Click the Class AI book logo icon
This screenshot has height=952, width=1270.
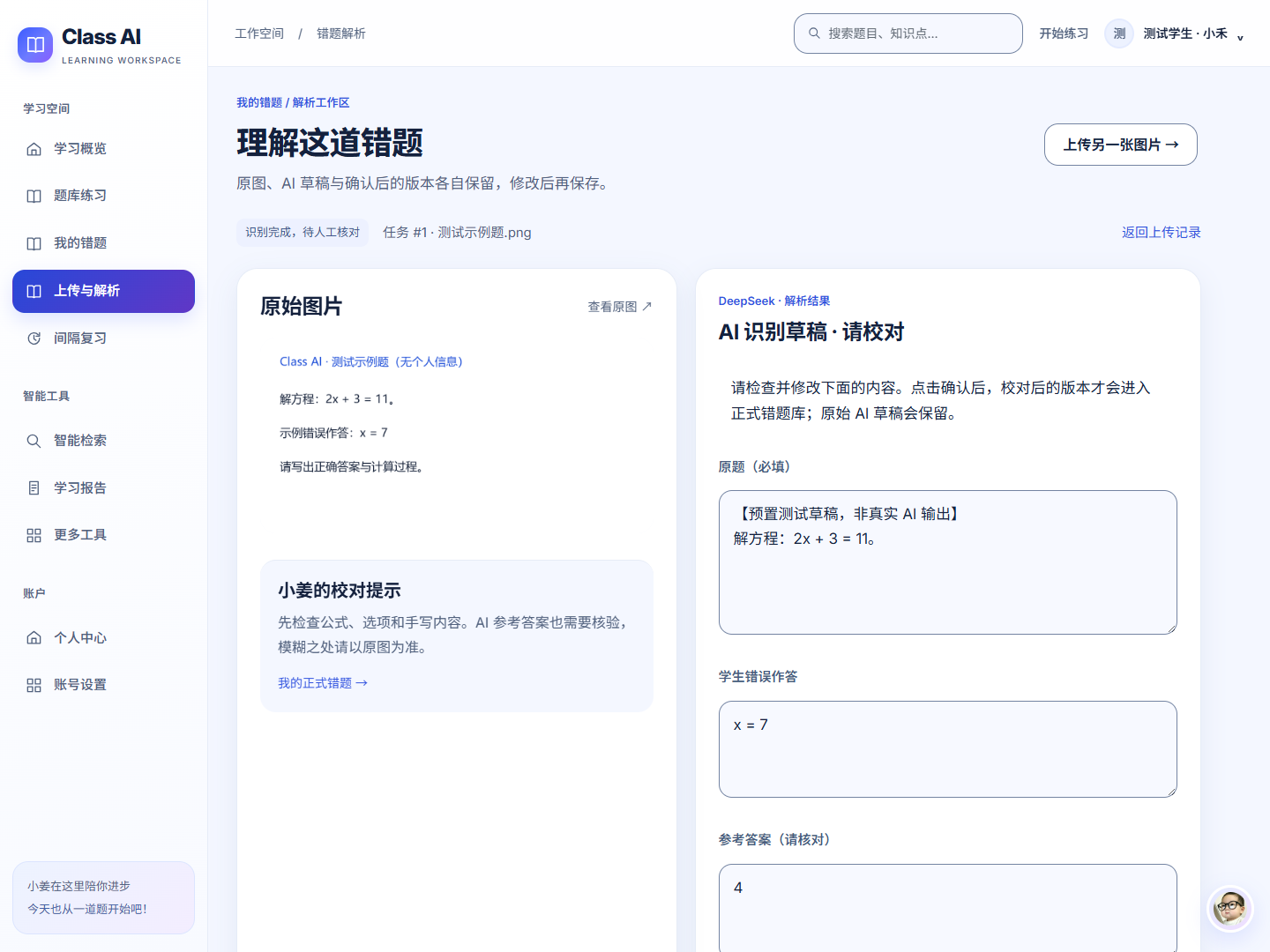[35, 45]
